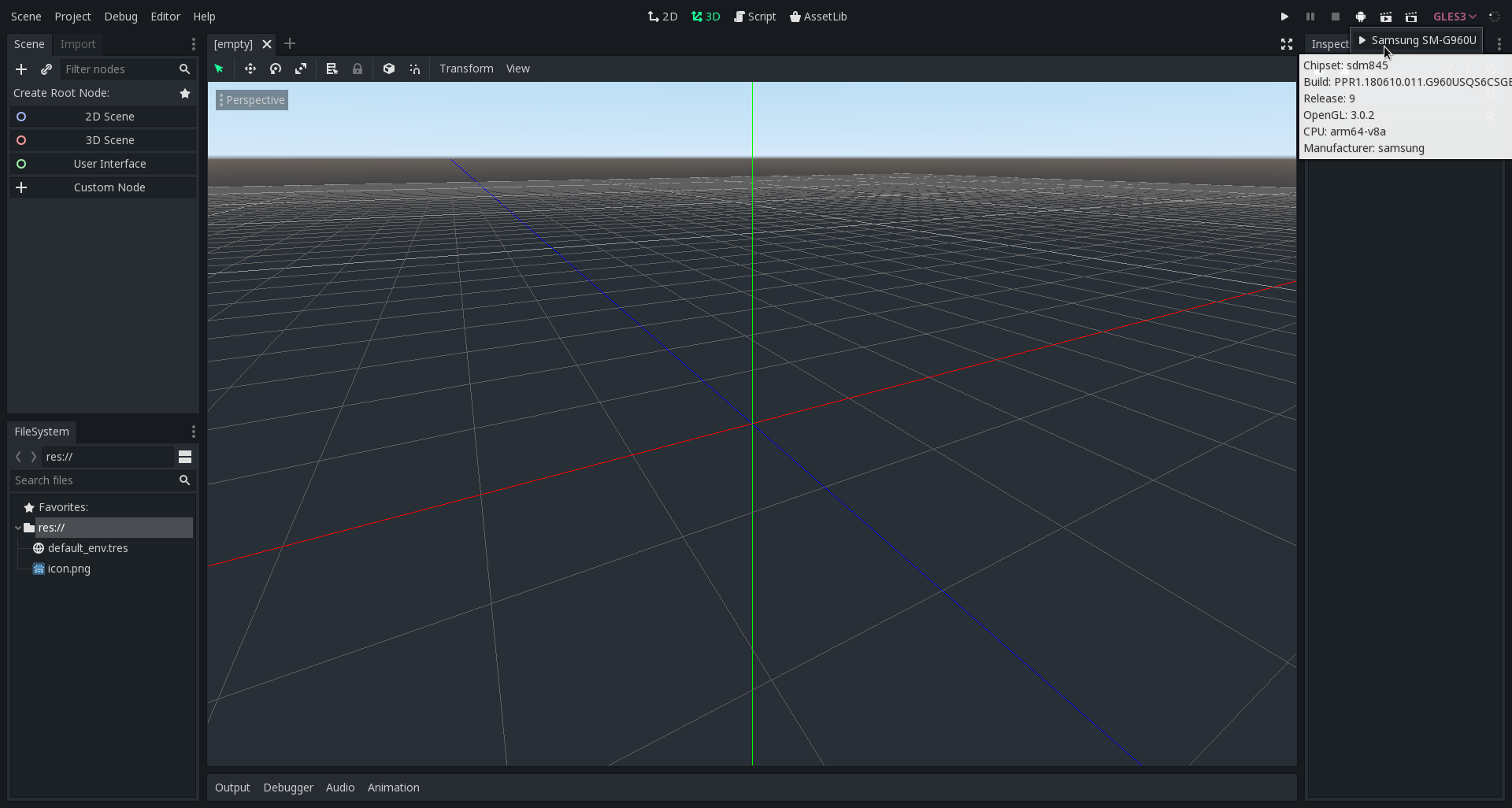This screenshot has width=1512, height=808.
Task: Toggle use local space cube
Action: 389,69
